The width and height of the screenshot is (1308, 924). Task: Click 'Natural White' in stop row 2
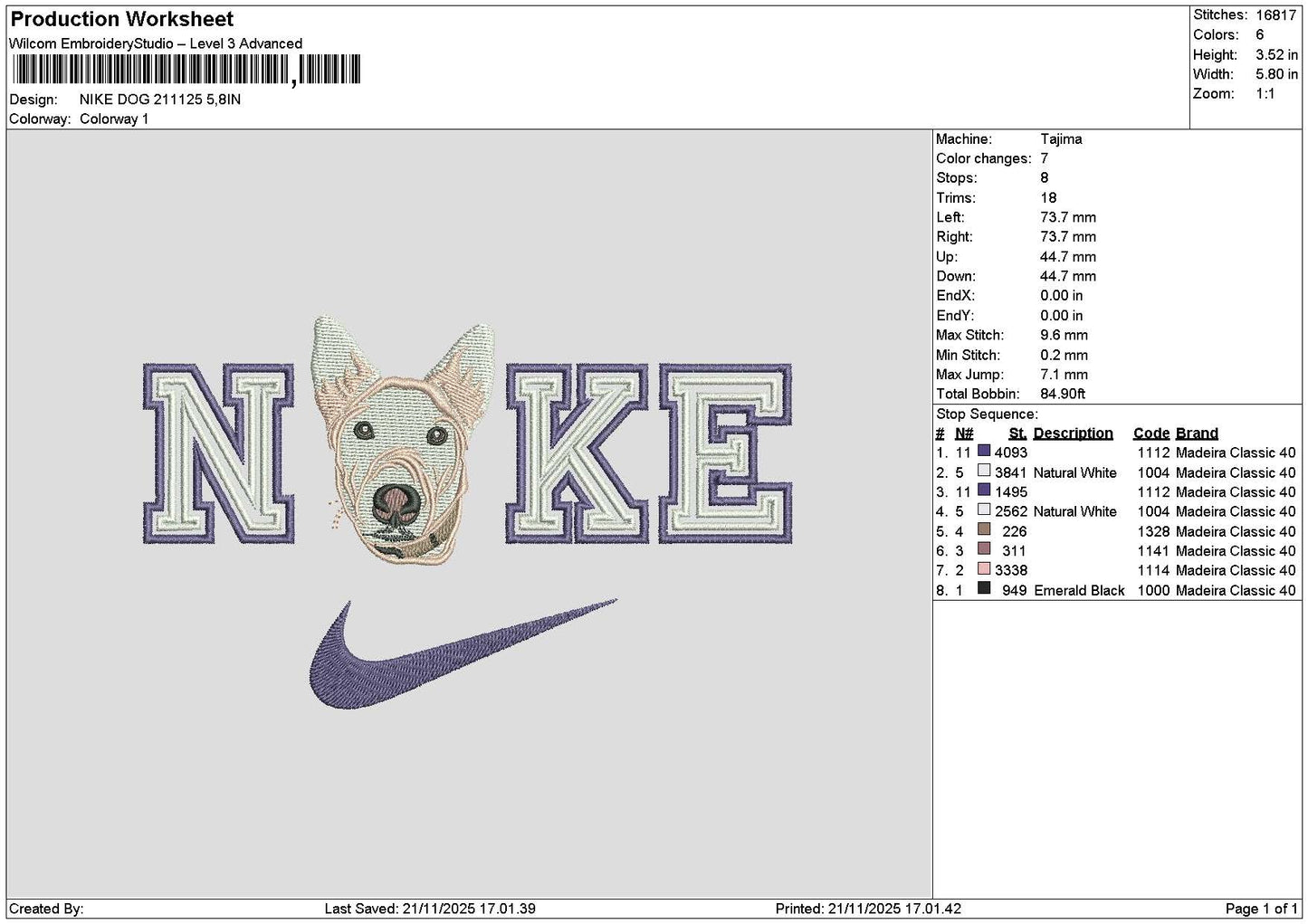(1075, 472)
